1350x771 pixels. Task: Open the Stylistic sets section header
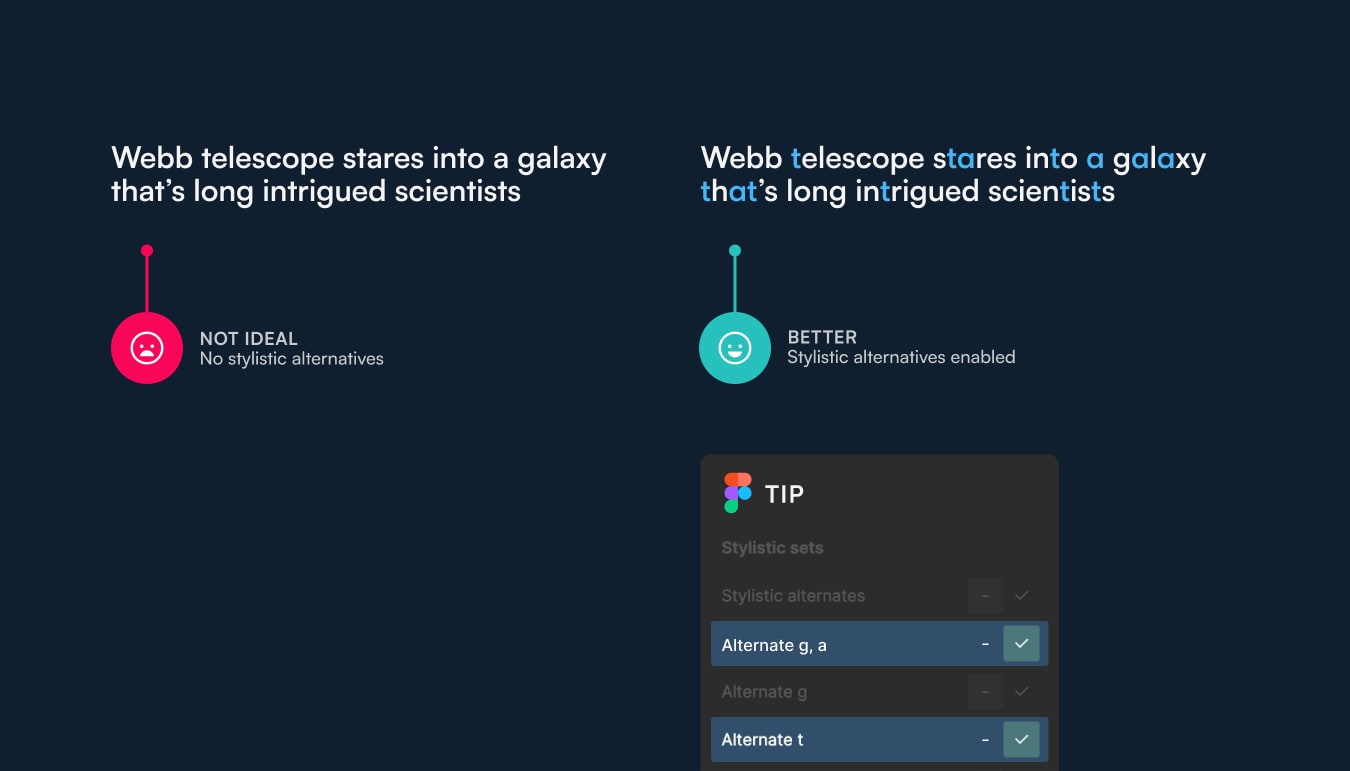772,547
